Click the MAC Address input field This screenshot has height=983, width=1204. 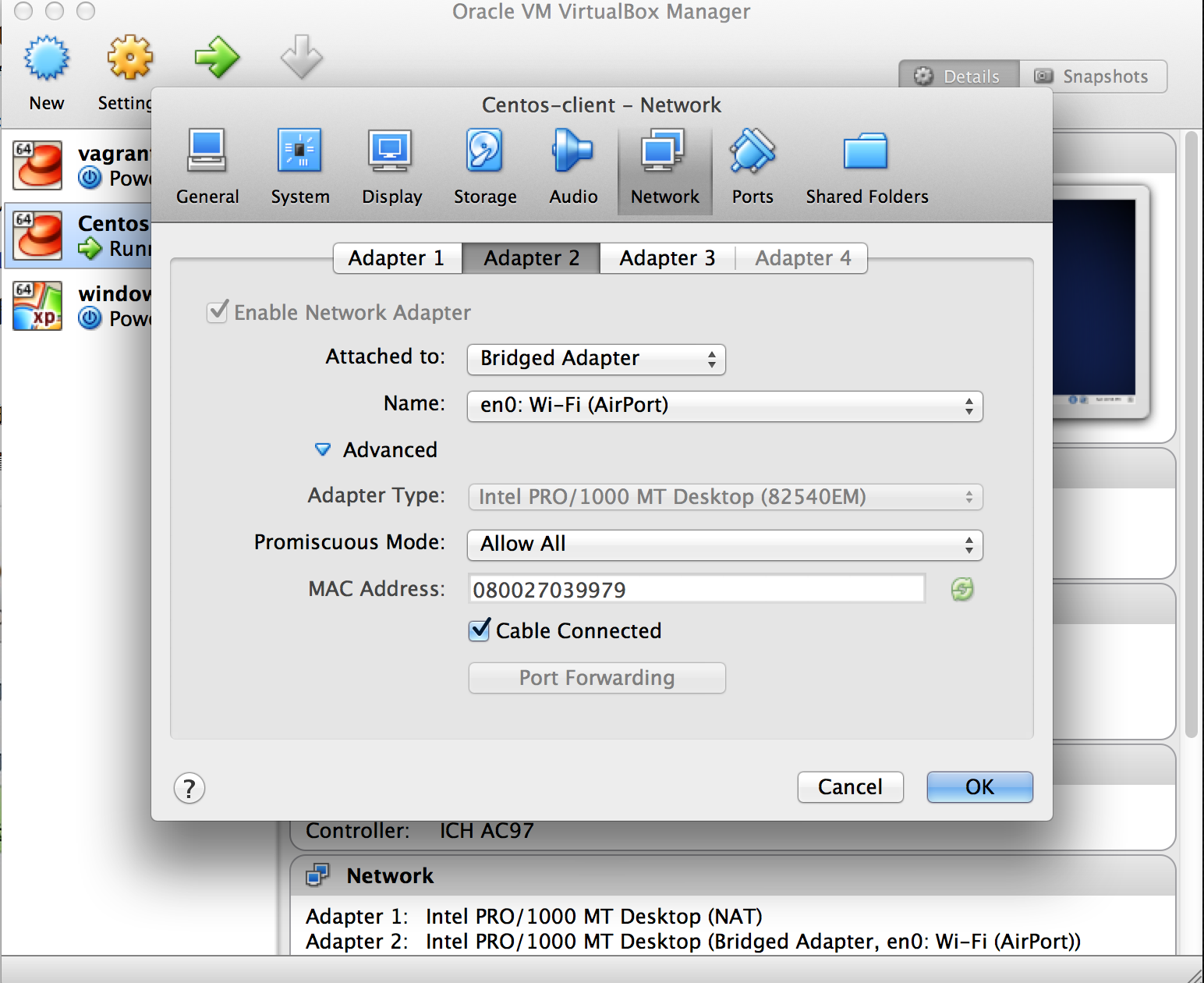click(696, 589)
